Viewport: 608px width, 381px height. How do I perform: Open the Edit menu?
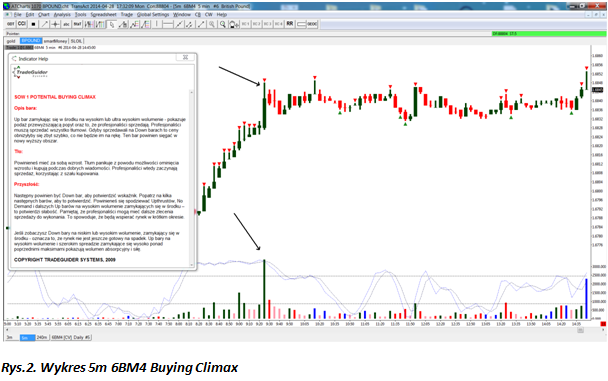click(x=30, y=15)
